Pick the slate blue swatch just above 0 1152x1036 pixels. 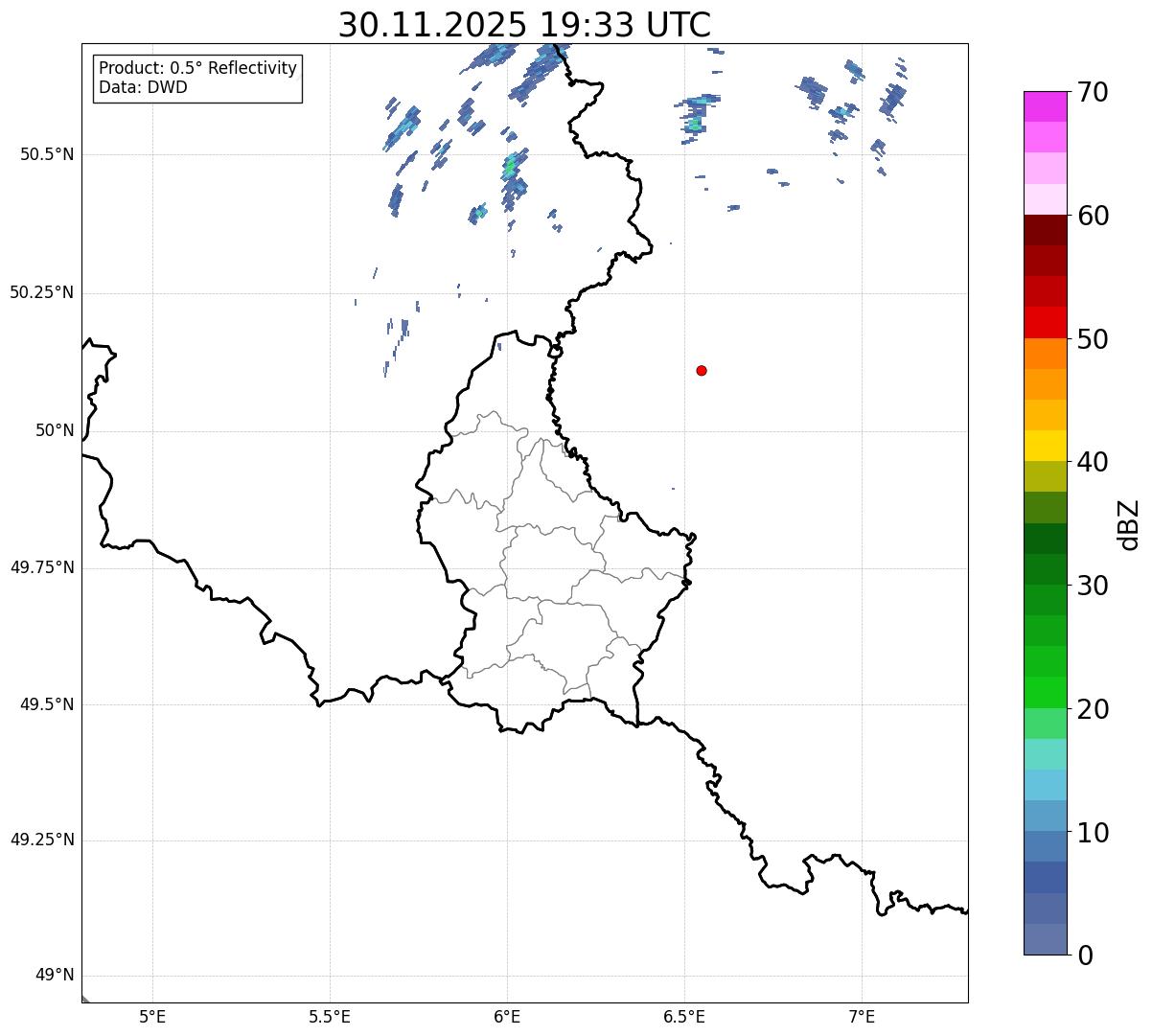1045,939
